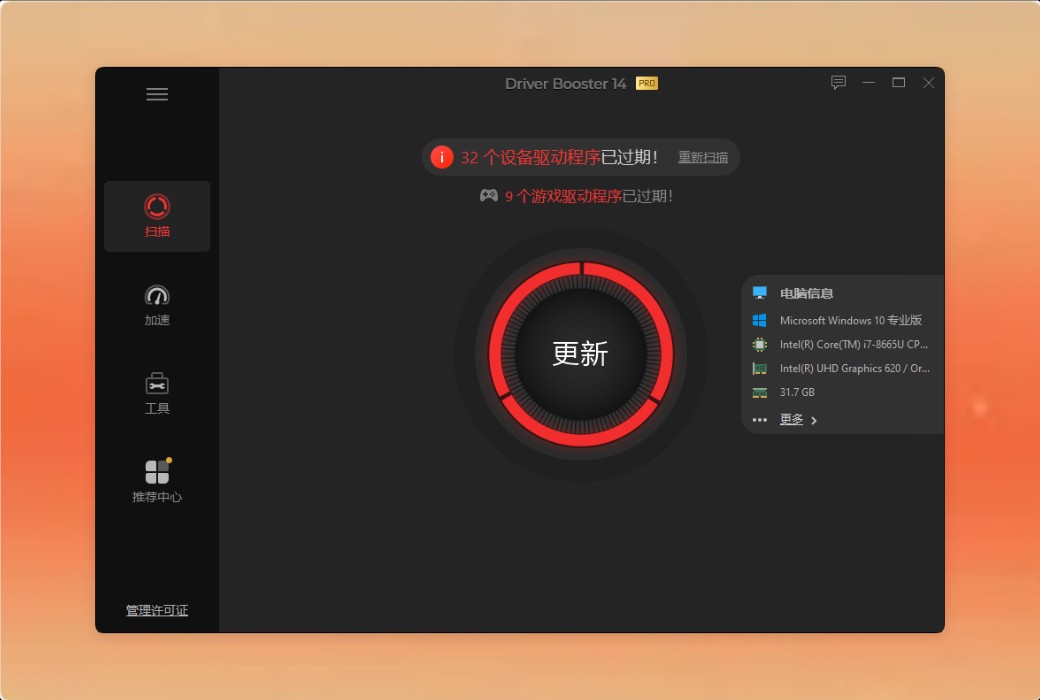The image size is (1040, 700).
Task: Maximize the Driver Booster window
Action: click(x=898, y=82)
